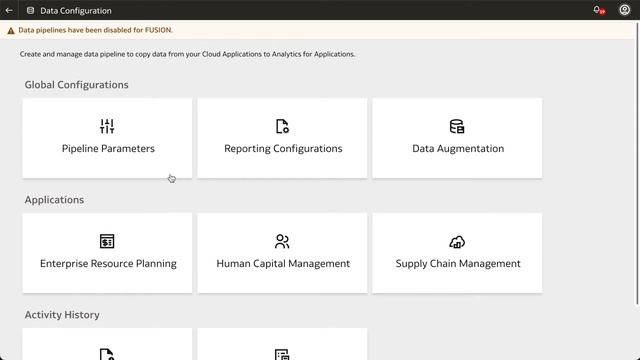Click the vertical page scrollbar
The height and width of the screenshot is (360, 640).
(638, 163)
